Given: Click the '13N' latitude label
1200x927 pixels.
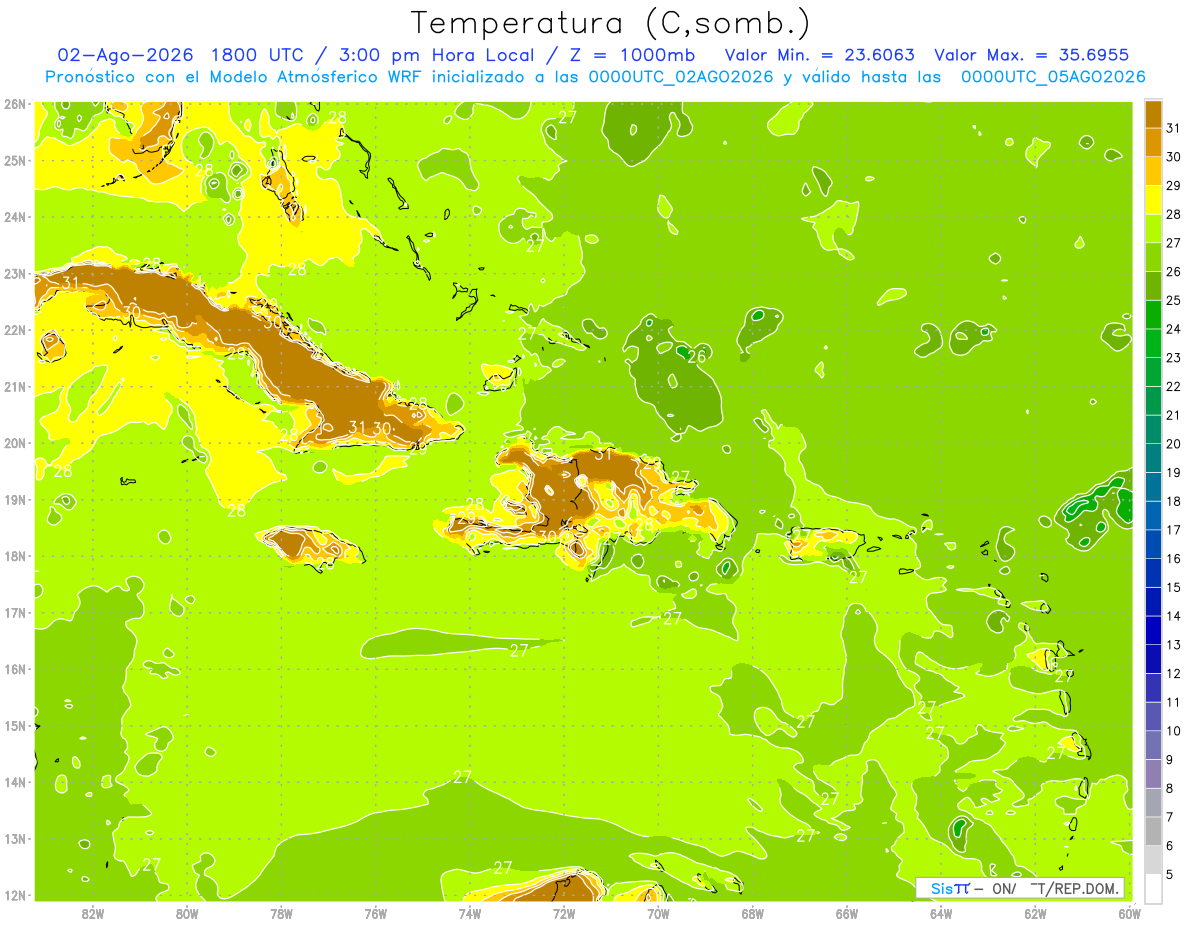Looking at the screenshot, I should pos(15,839).
